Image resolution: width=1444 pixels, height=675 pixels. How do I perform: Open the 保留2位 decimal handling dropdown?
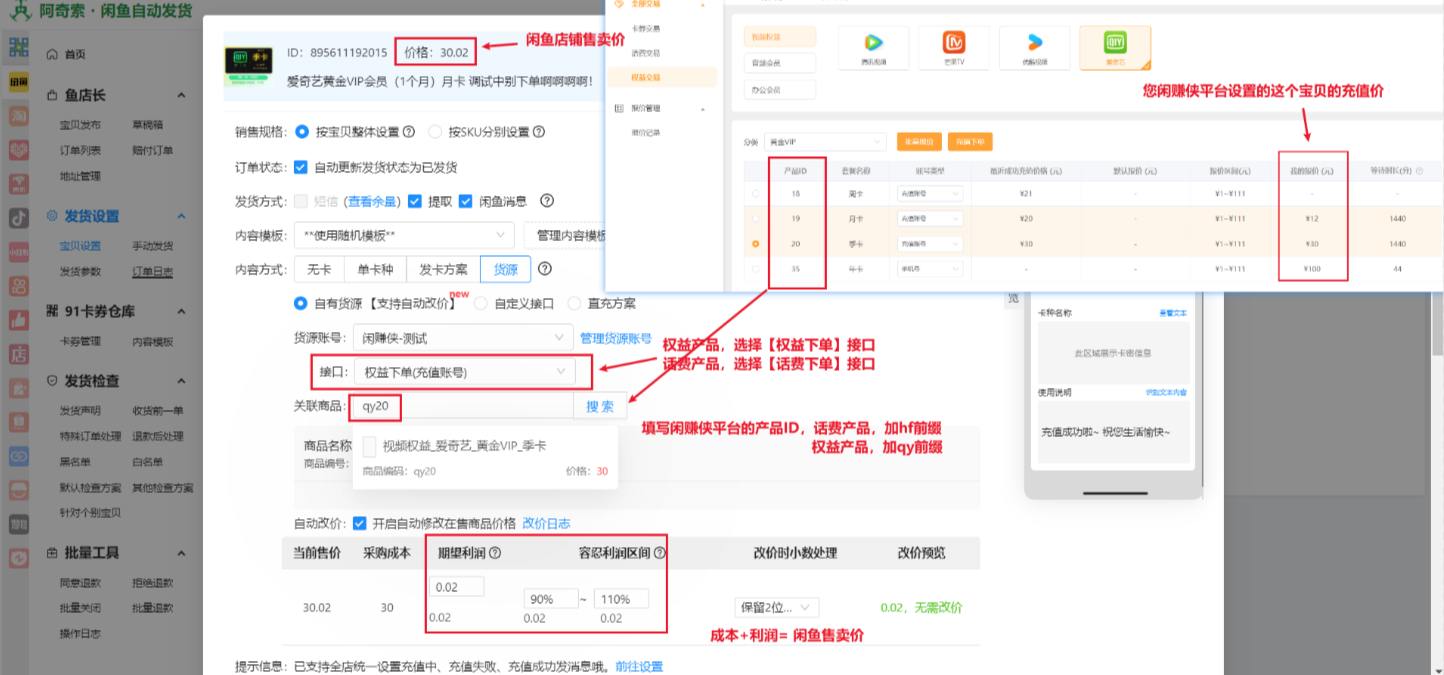click(x=776, y=607)
